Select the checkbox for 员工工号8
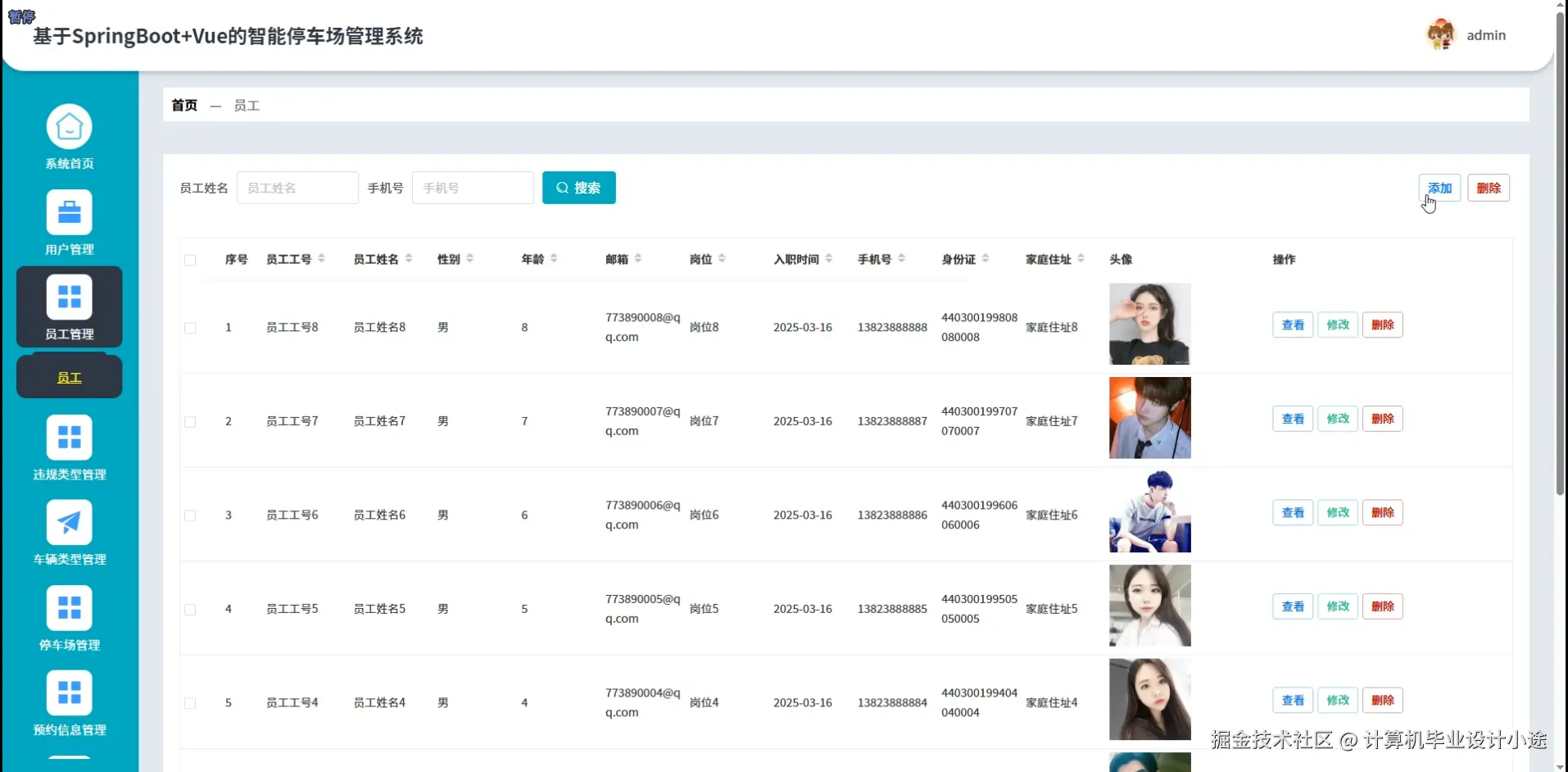1568x772 pixels. [x=190, y=327]
